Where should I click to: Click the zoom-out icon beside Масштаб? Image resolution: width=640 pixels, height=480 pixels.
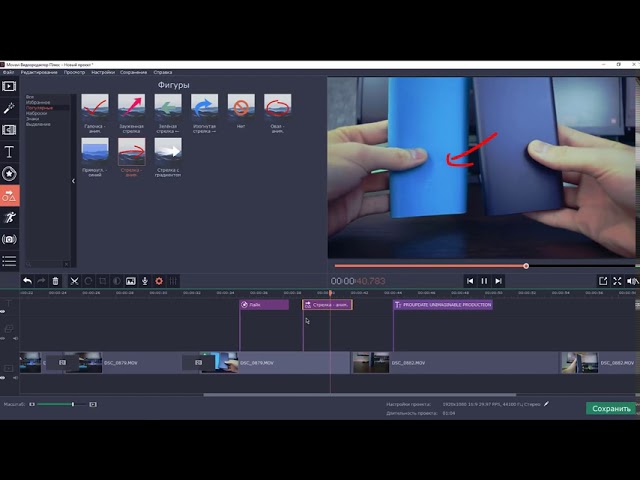(32, 404)
